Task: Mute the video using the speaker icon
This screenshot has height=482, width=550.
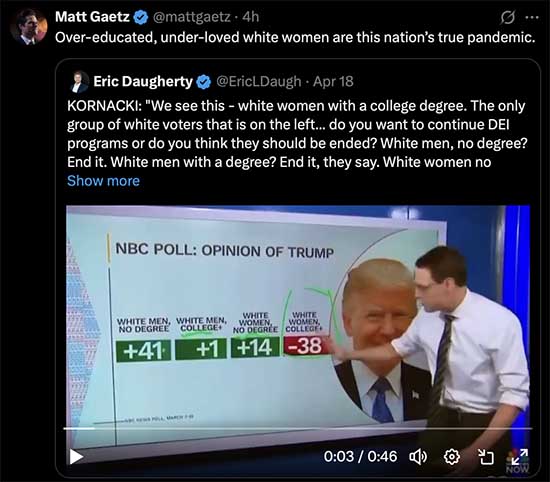Action: pyautogui.click(x=418, y=457)
